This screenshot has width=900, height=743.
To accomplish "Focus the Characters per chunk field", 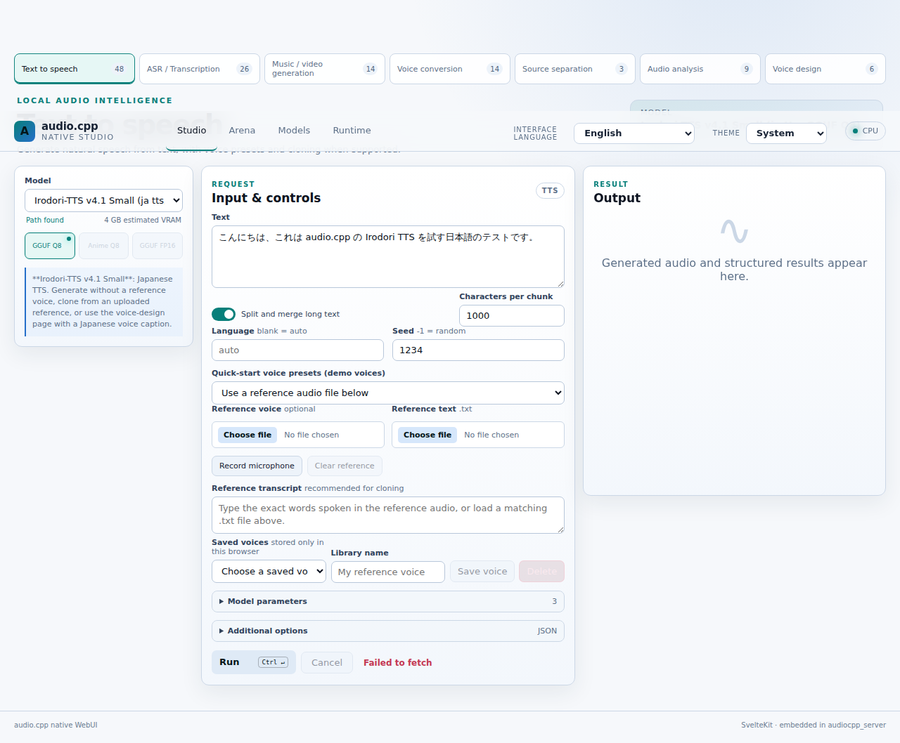I will click(511, 316).
